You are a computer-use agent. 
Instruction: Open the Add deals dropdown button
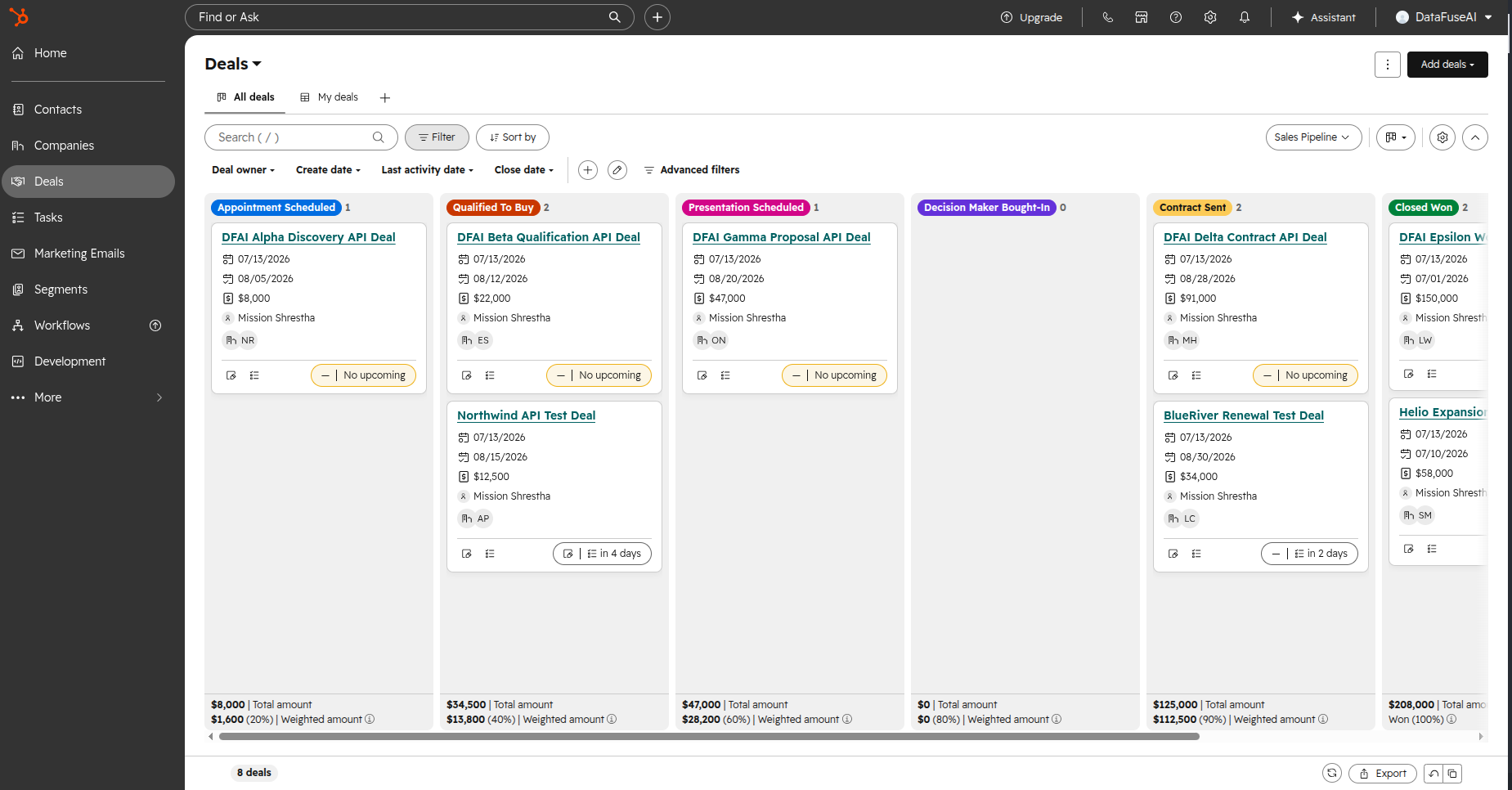point(1447,65)
